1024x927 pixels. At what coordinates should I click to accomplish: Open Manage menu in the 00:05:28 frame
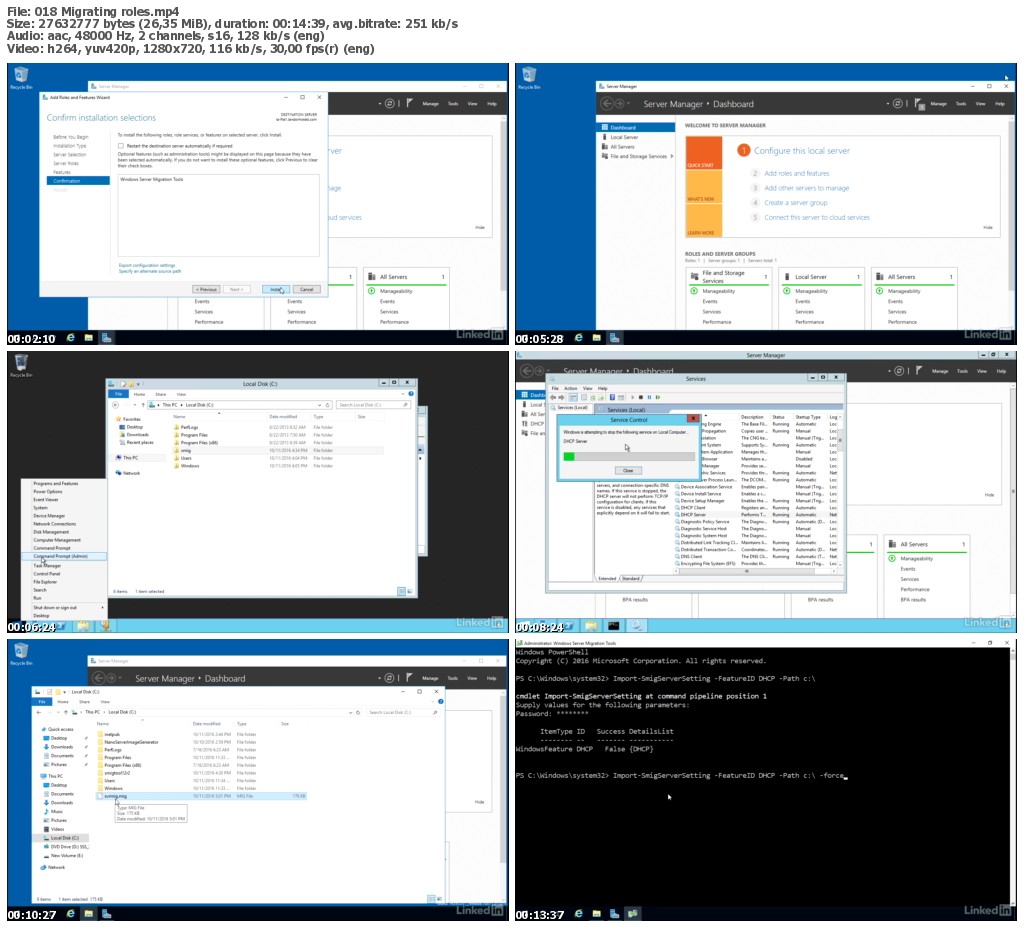pos(938,104)
